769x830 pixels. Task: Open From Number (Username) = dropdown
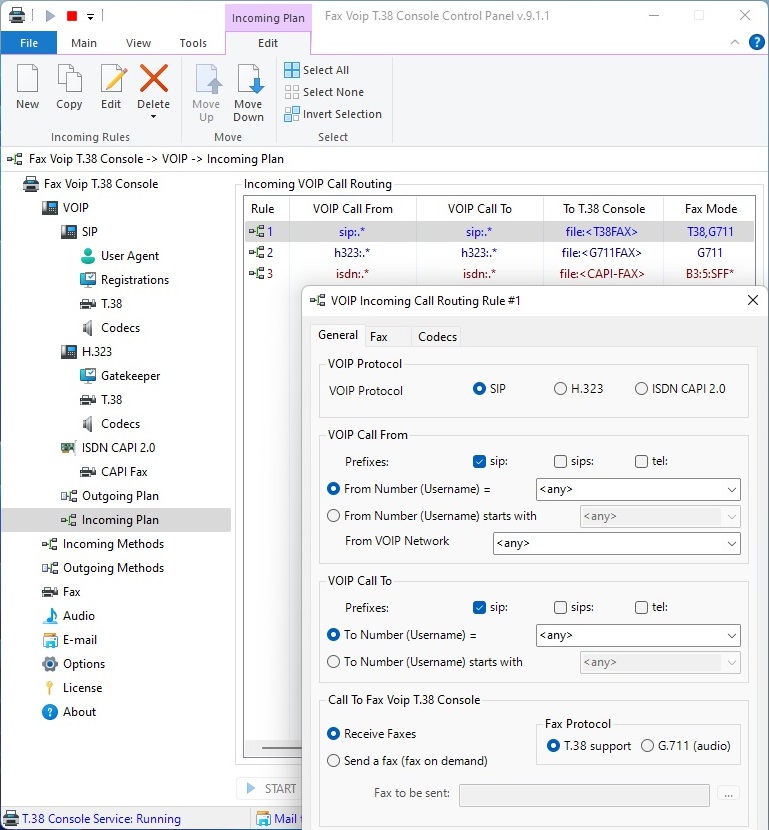tap(638, 489)
